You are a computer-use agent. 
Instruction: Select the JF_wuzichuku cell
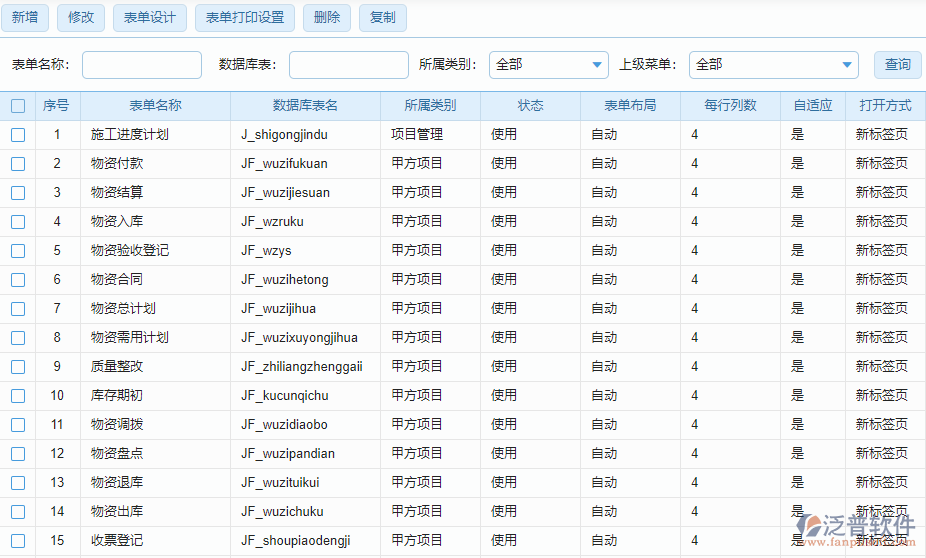click(x=305, y=511)
